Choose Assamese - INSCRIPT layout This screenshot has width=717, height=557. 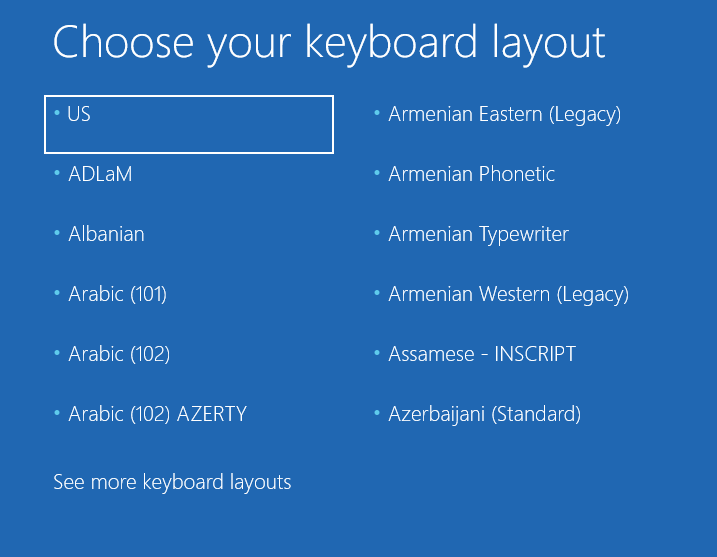click(x=482, y=354)
